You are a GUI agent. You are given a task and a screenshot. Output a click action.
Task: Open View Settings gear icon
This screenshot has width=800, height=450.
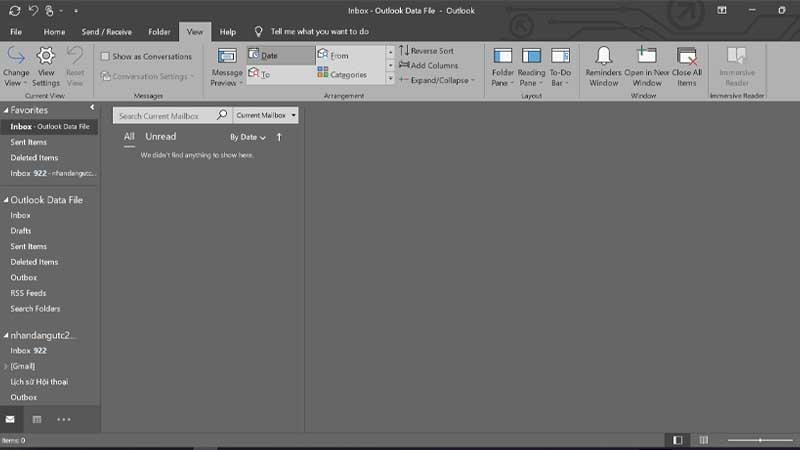pyautogui.click(x=45, y=56)
